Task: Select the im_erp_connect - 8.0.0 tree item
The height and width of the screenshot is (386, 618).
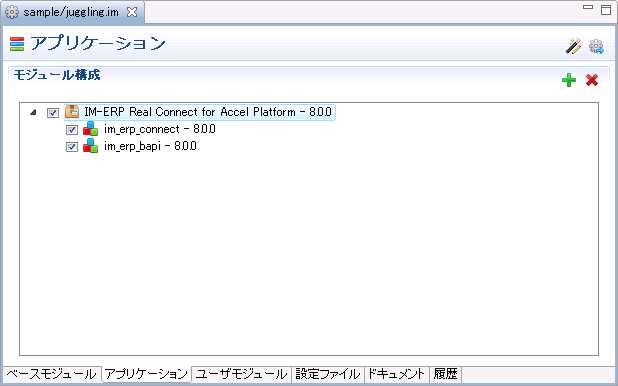Action: [x=160, y=129]
